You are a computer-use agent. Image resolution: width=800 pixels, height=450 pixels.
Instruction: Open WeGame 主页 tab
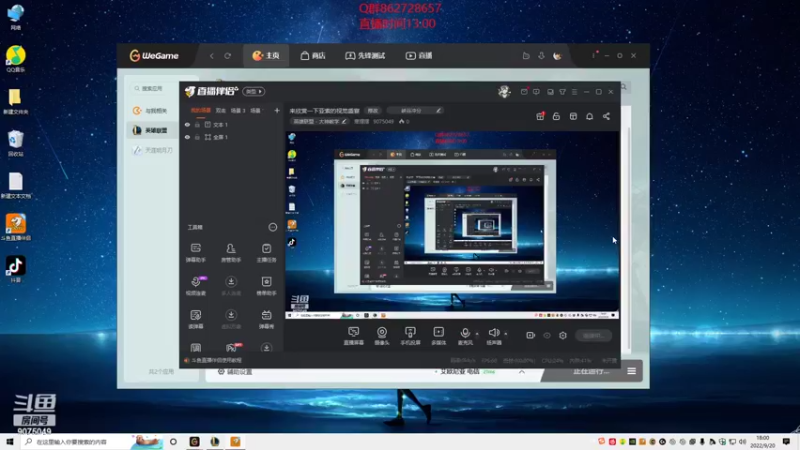point(266,56)
